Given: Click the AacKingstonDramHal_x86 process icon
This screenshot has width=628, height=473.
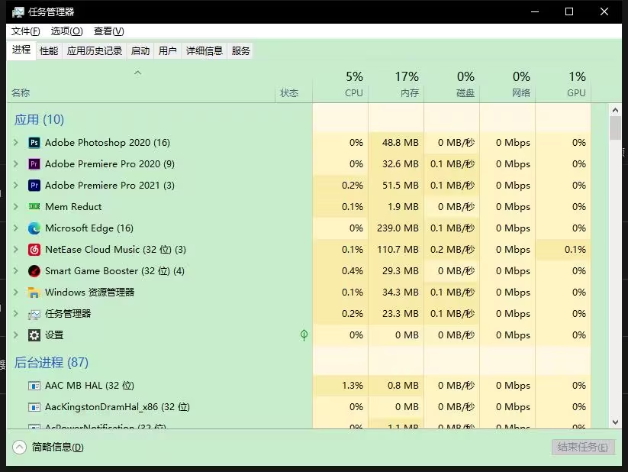Looking at the screenshot, I should 34,407.
